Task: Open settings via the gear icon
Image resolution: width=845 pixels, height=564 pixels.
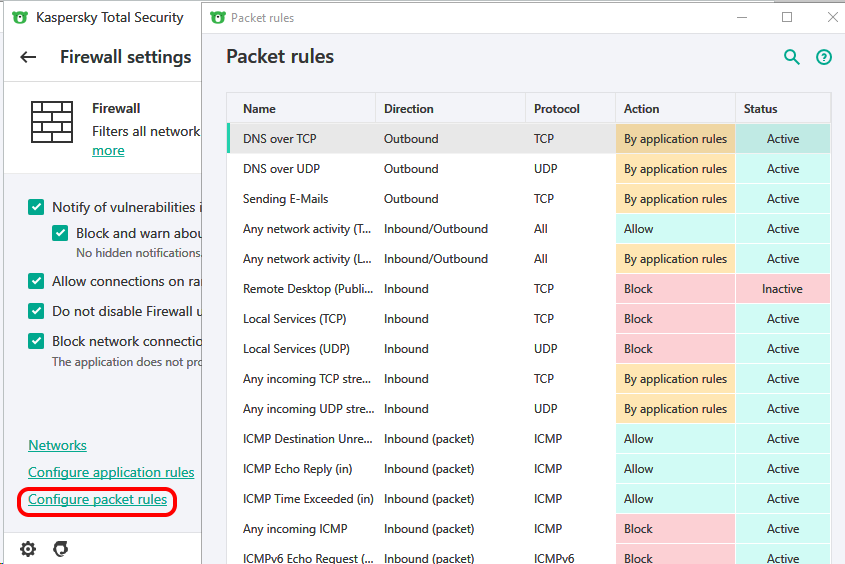Action: point(28,548)
